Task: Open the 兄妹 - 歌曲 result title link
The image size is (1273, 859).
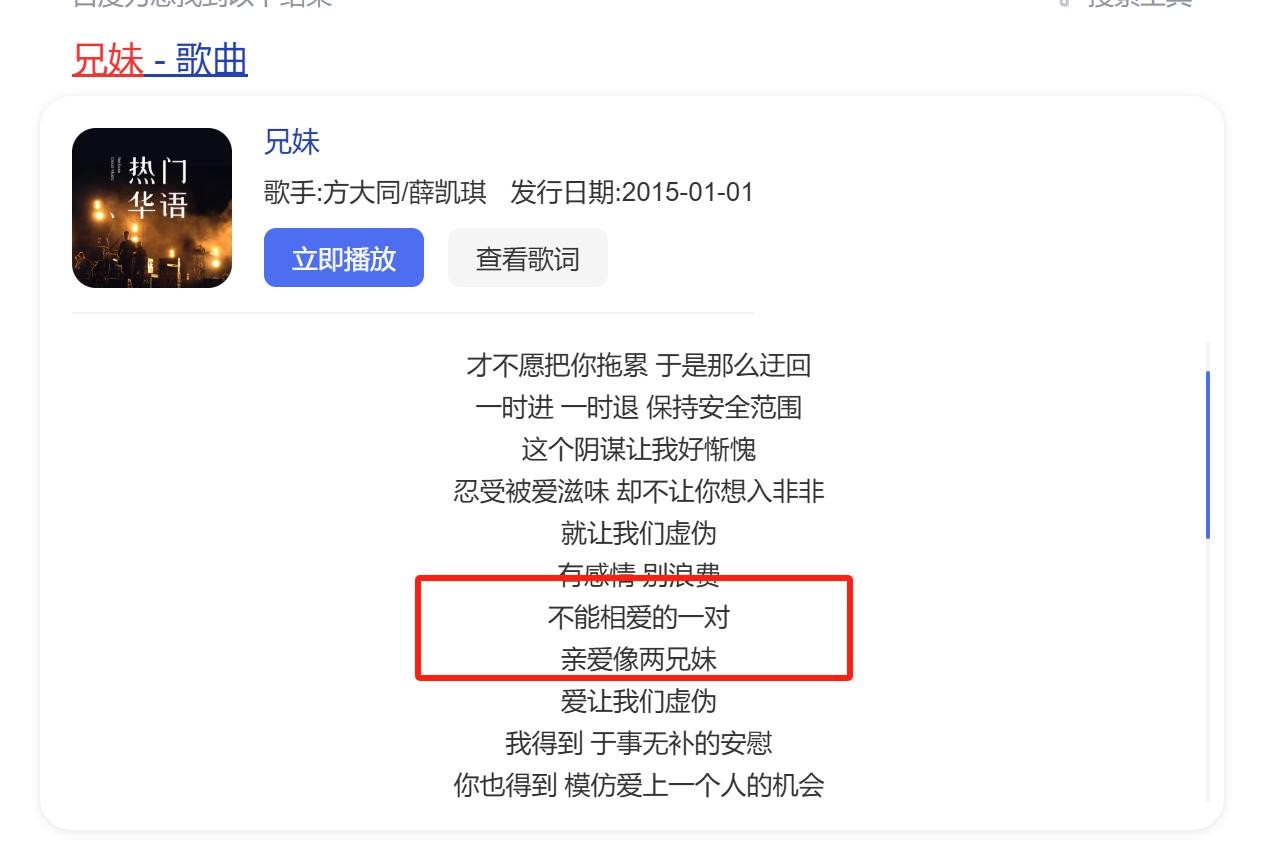Action: [160, 60]
